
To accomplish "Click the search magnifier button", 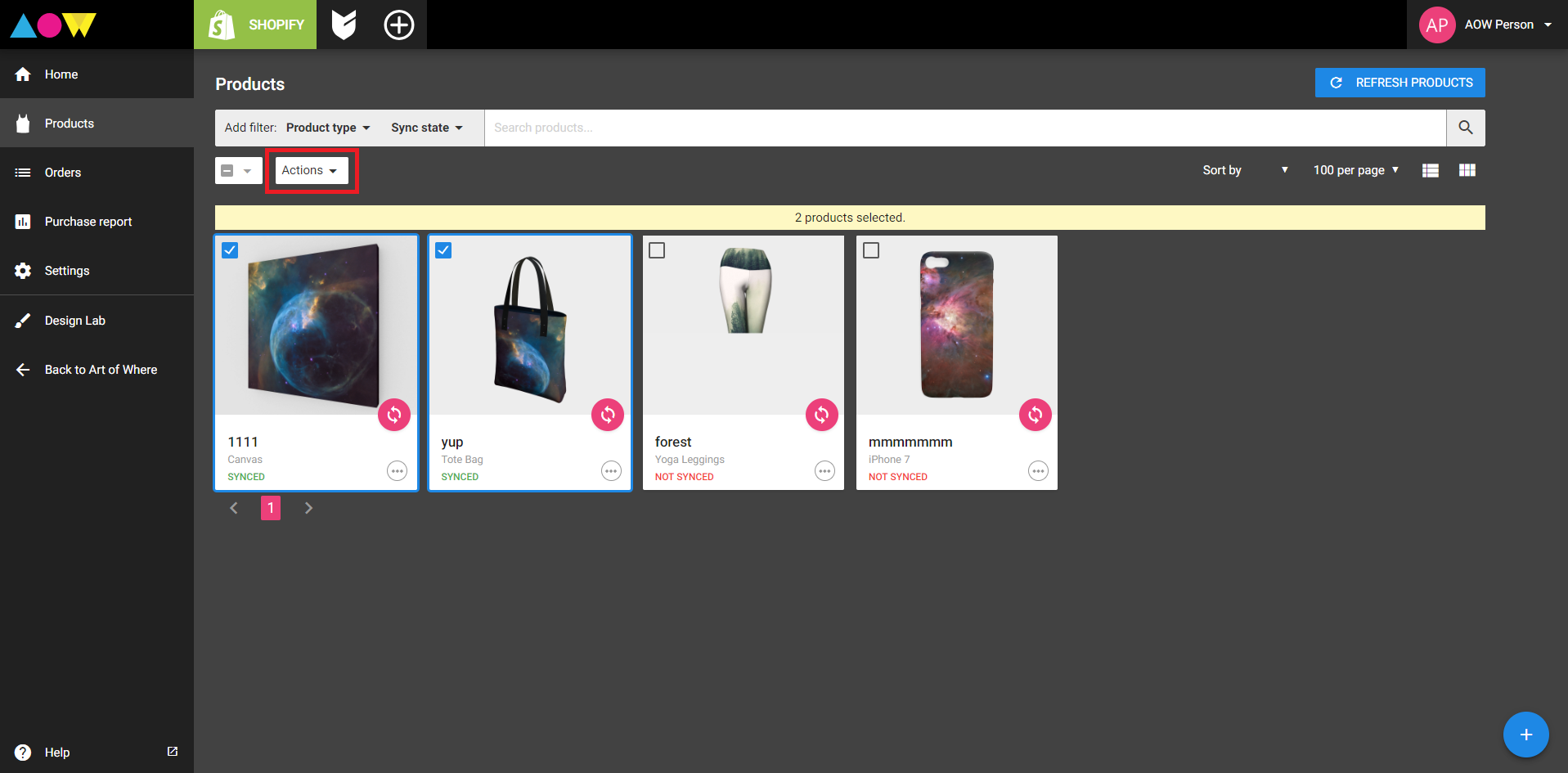I will (1466, 128).
